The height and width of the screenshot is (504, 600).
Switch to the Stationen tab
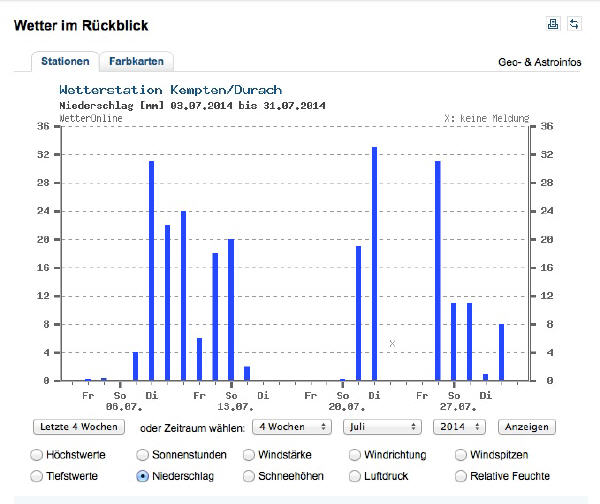65,61
